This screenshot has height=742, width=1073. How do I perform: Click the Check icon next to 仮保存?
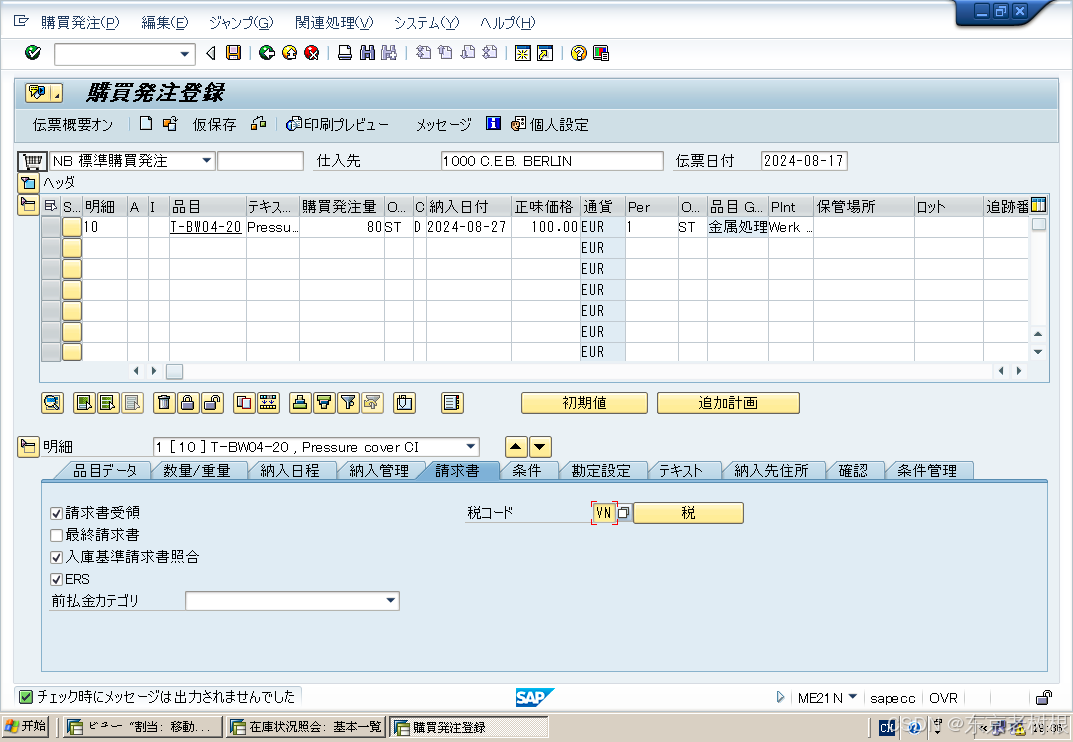[259, 124]
